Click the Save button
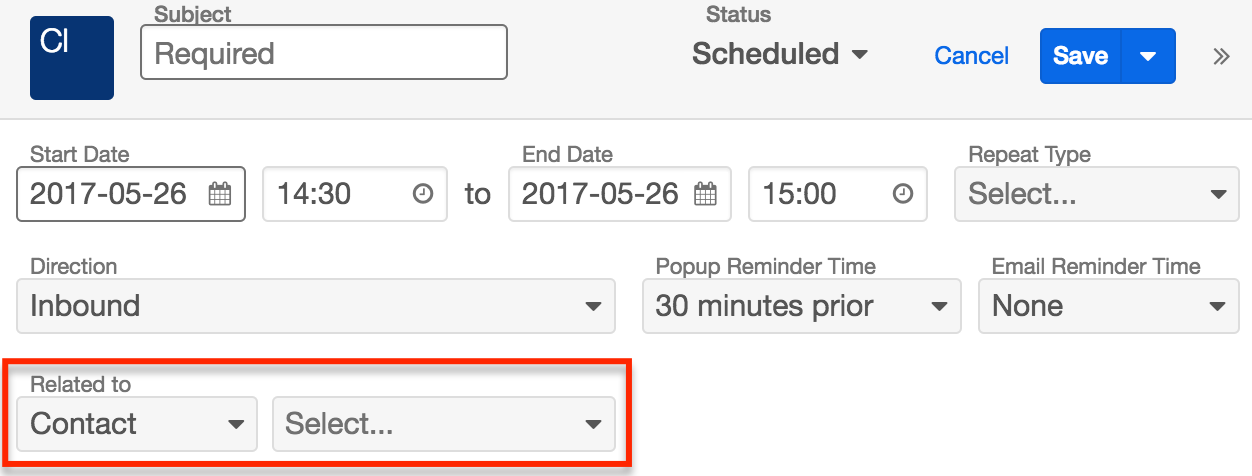This screenshot has height=476, width=1252. [1080, 56]
